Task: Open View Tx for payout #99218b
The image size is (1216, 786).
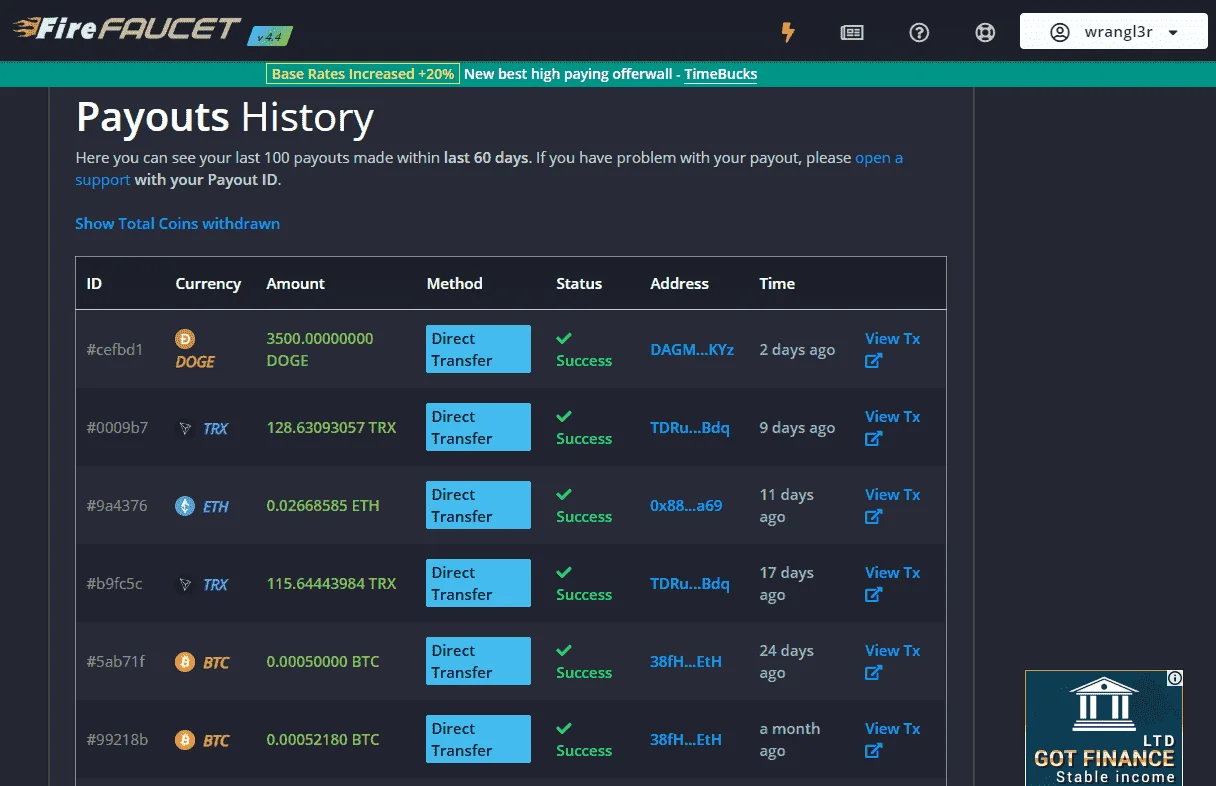Action: click(892, 739)
